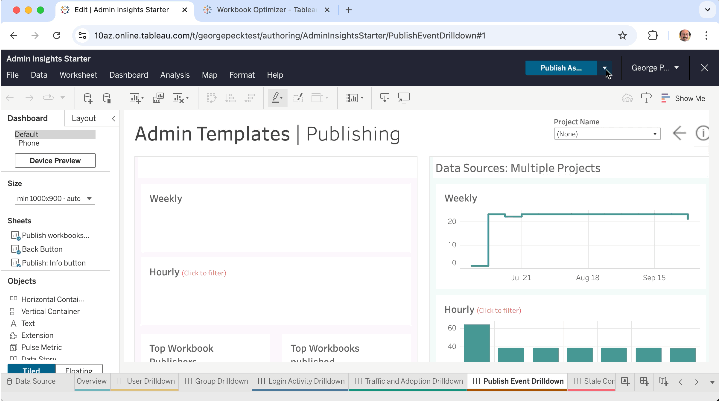Open the Worksheet menu

[x=78, y=75]
